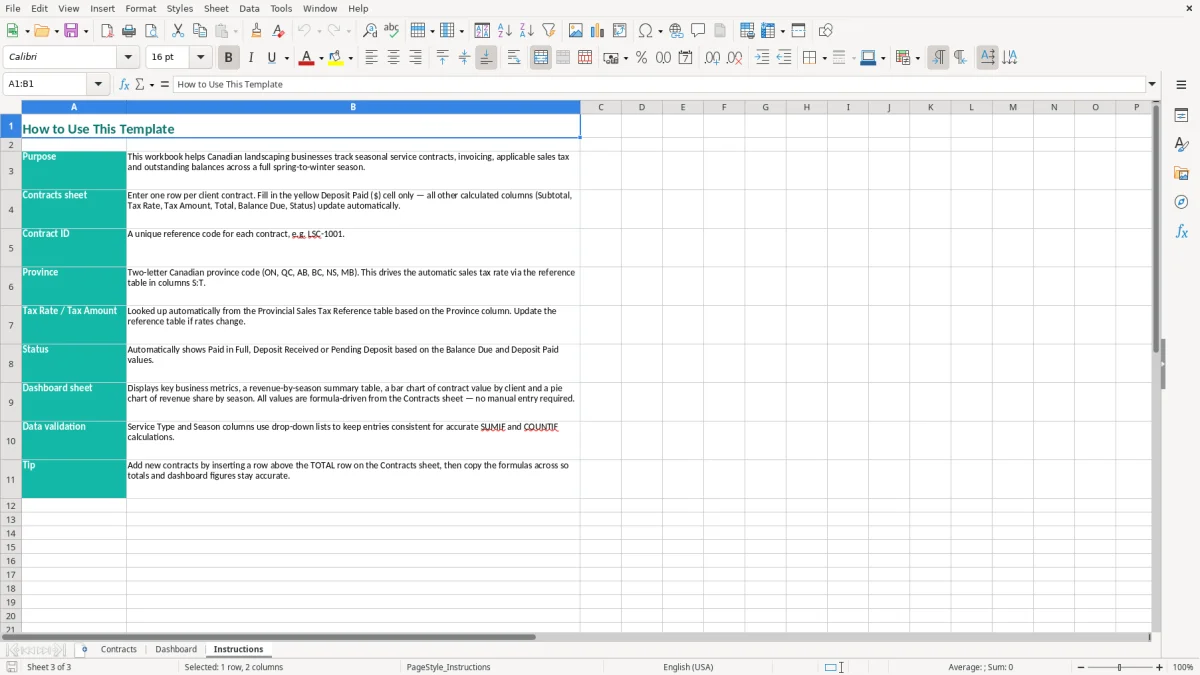Viewport: 1200px width, 675px height.
Task: Click zoom percentage 100% in status bar
Action: (1183, 667)
